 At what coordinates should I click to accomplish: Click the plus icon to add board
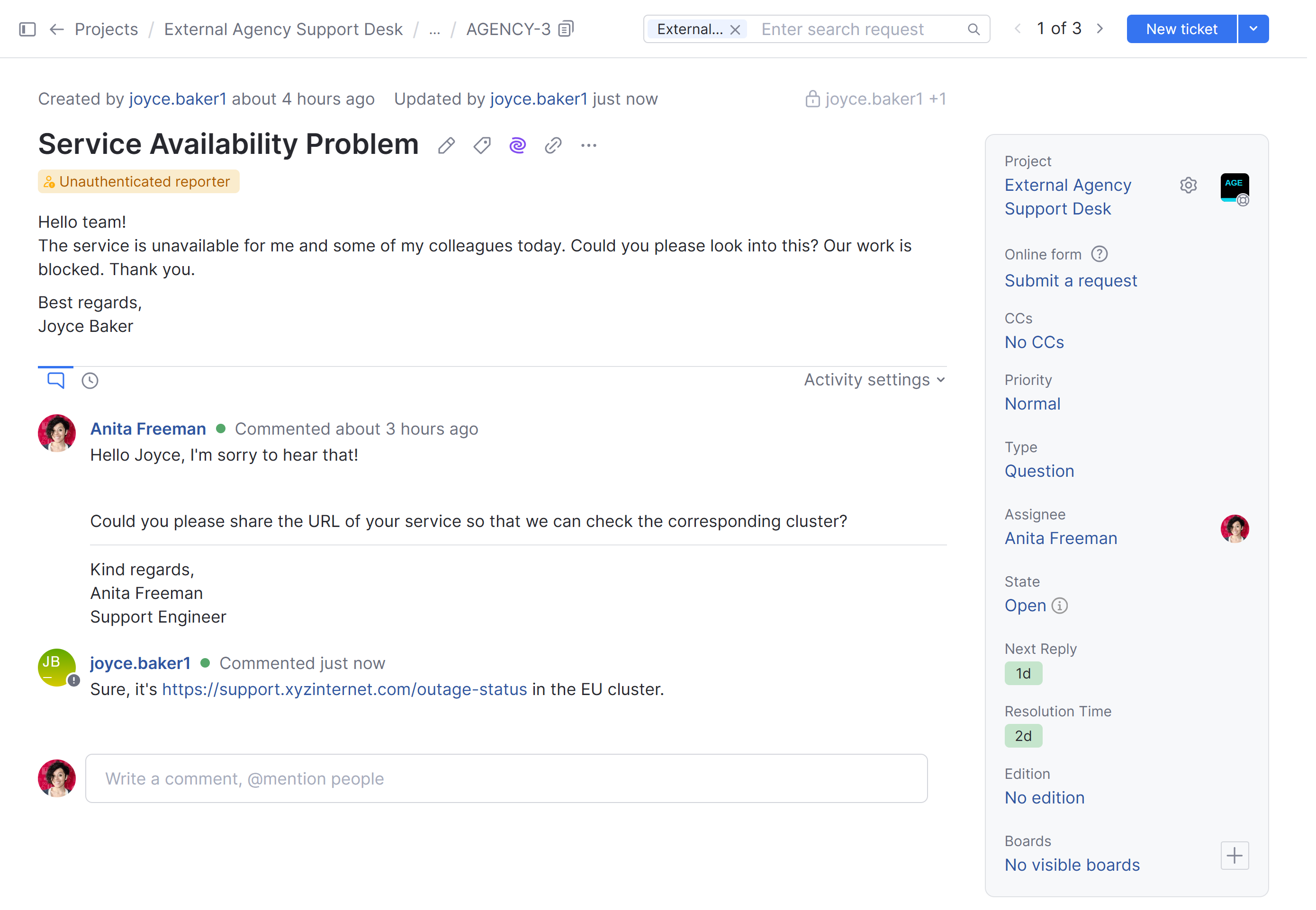pyautogui.click(x=1235, y=855)
